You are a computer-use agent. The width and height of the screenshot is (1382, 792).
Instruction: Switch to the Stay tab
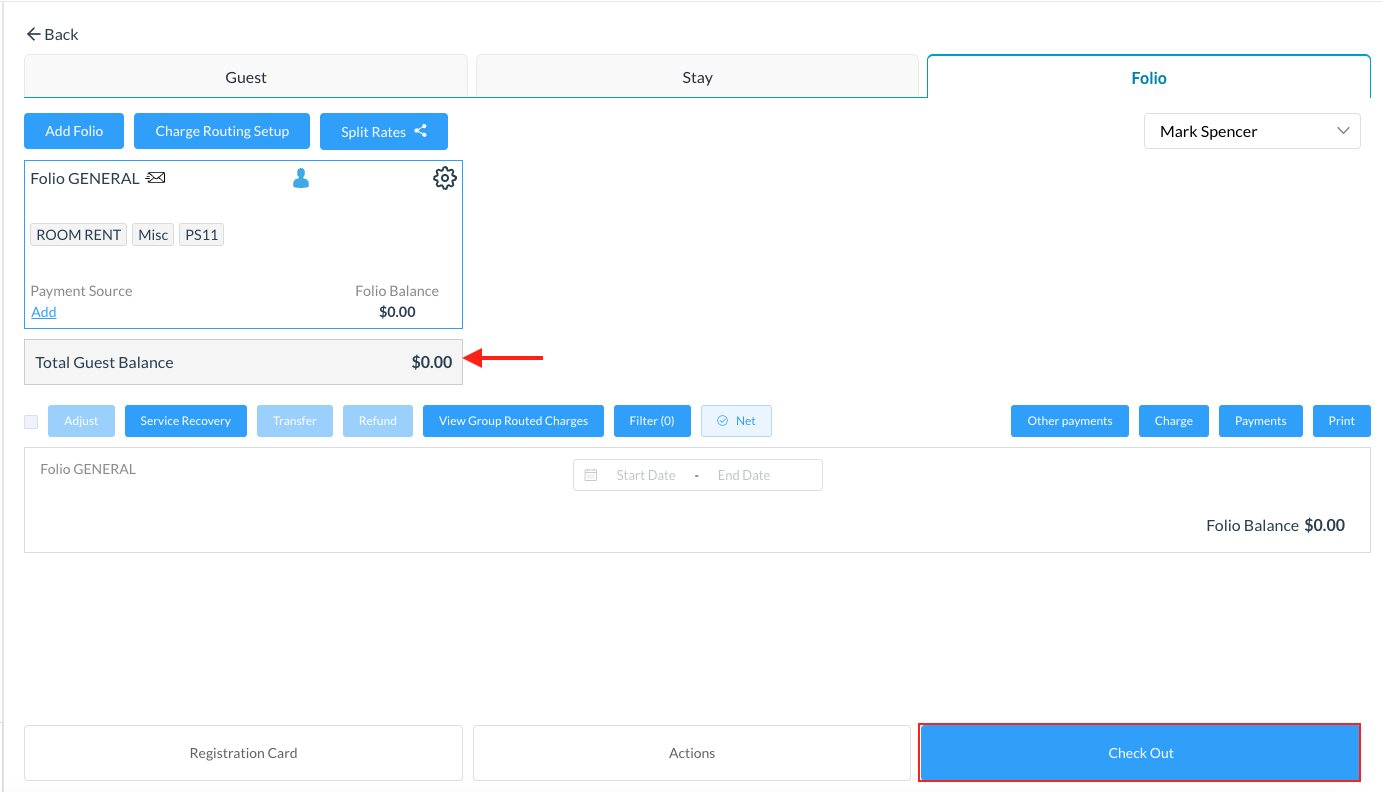697,77
